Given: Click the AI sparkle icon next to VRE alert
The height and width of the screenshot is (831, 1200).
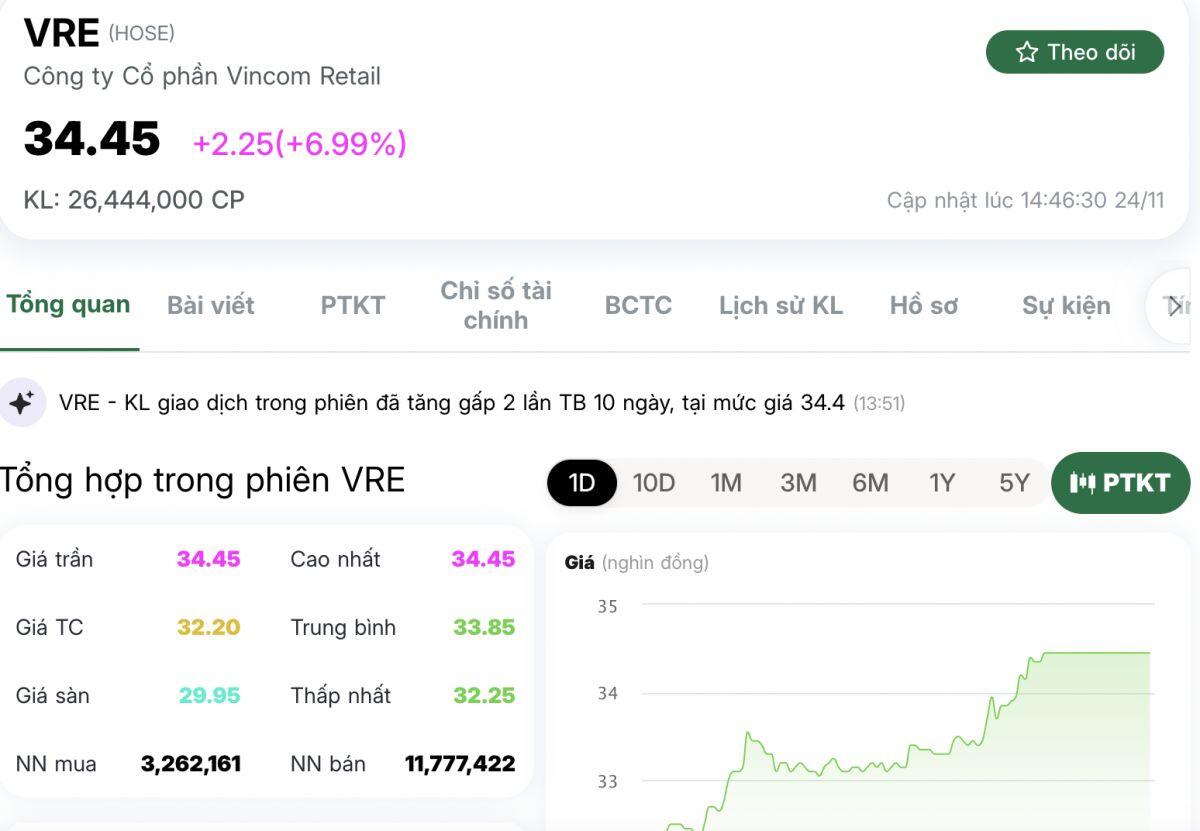Looking at the screenshot, I should pos(23,401).
